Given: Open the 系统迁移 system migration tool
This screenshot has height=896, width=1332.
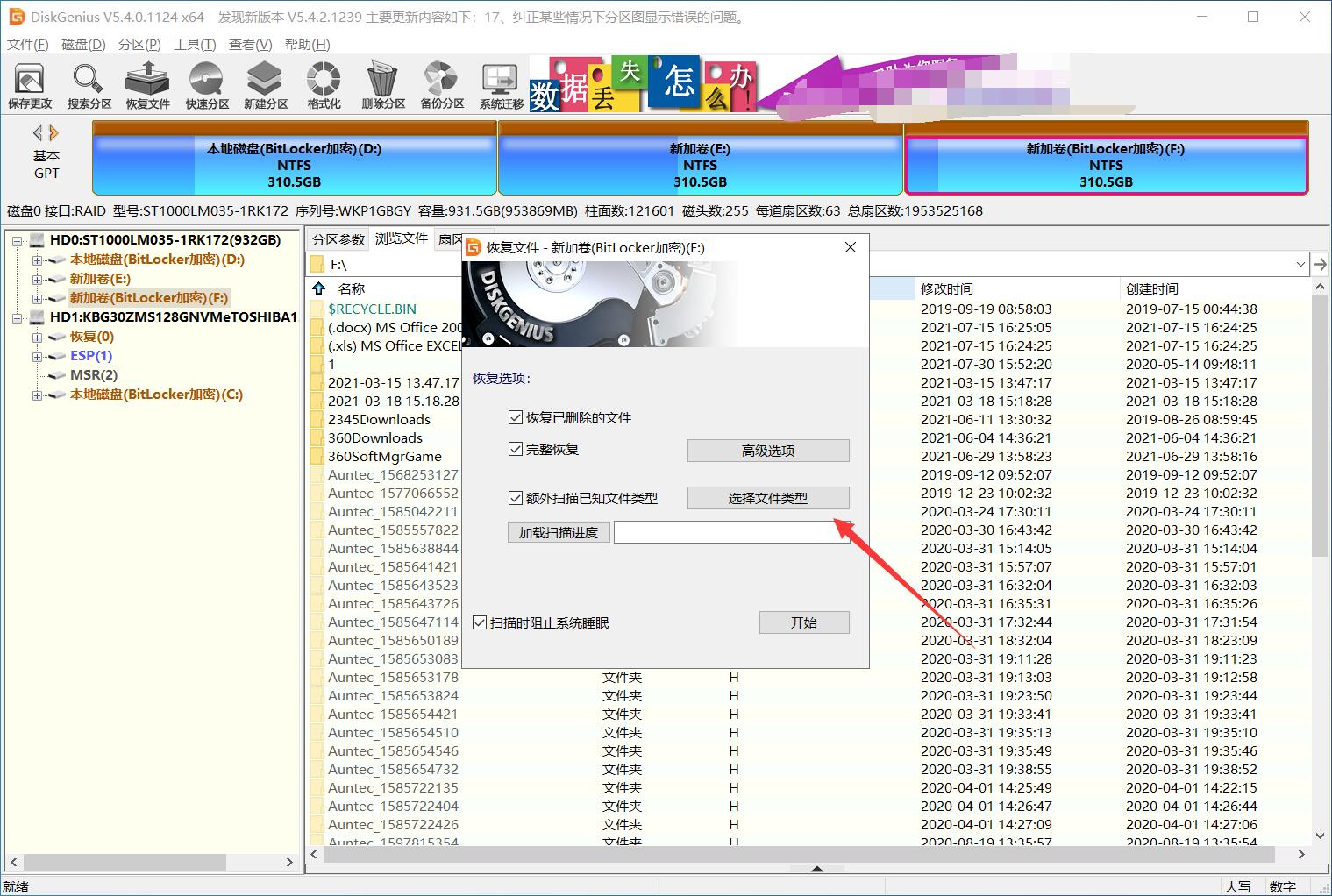Looking at the screenshot, I should click(498, 83).
